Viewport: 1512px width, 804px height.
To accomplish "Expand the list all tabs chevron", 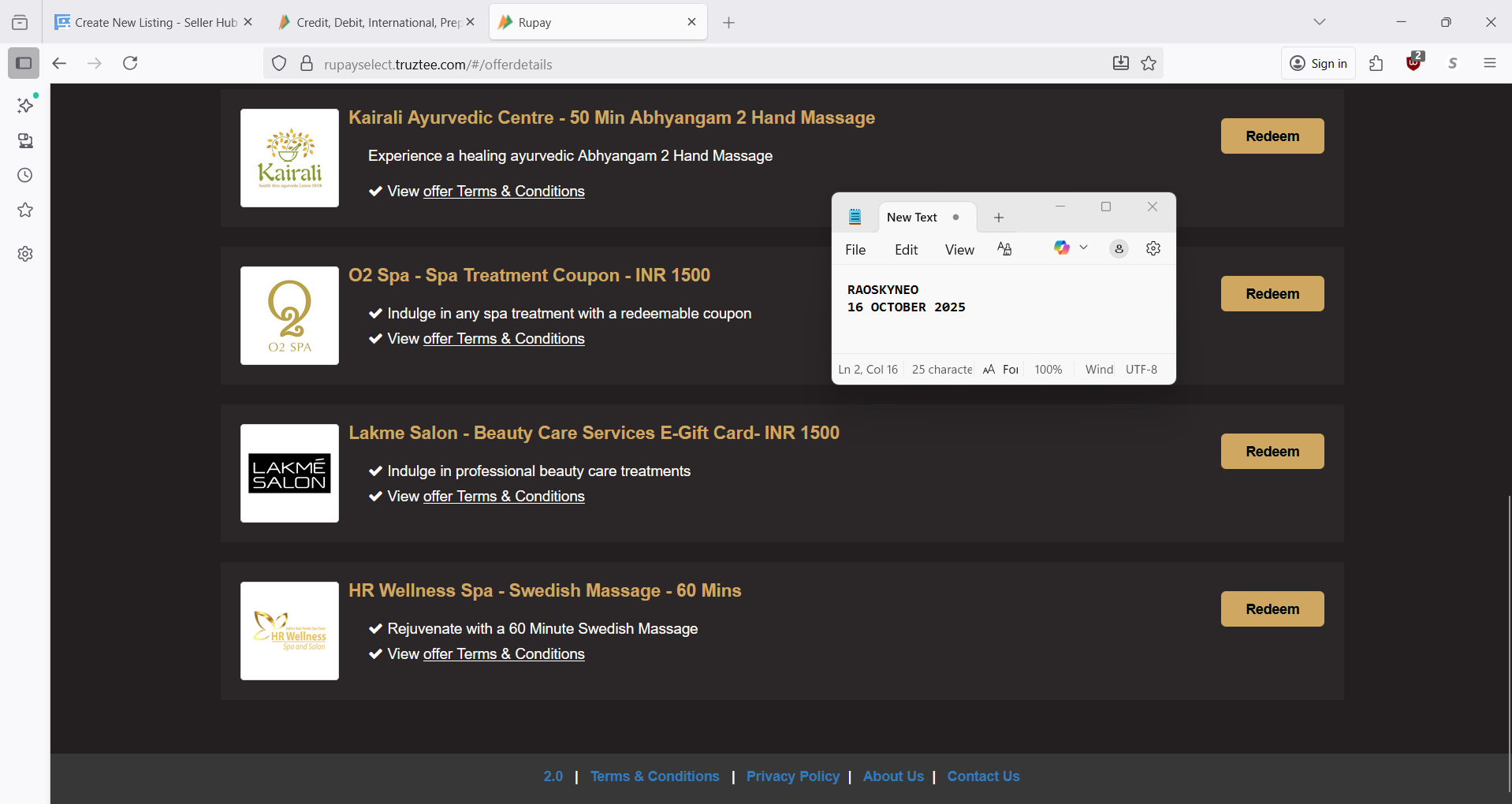I will click(x=1319, y=22).
